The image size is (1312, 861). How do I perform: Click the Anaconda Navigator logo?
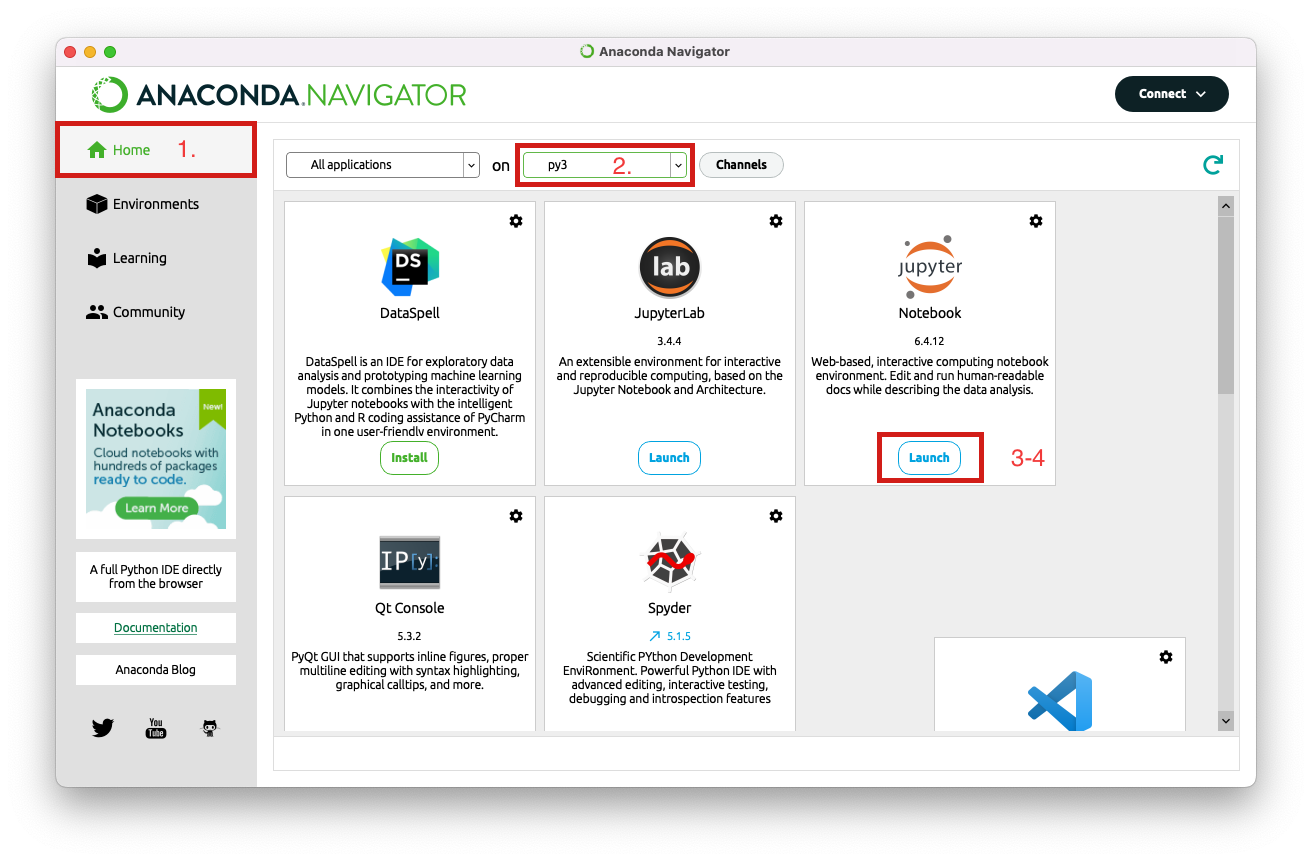coord(279,95)
